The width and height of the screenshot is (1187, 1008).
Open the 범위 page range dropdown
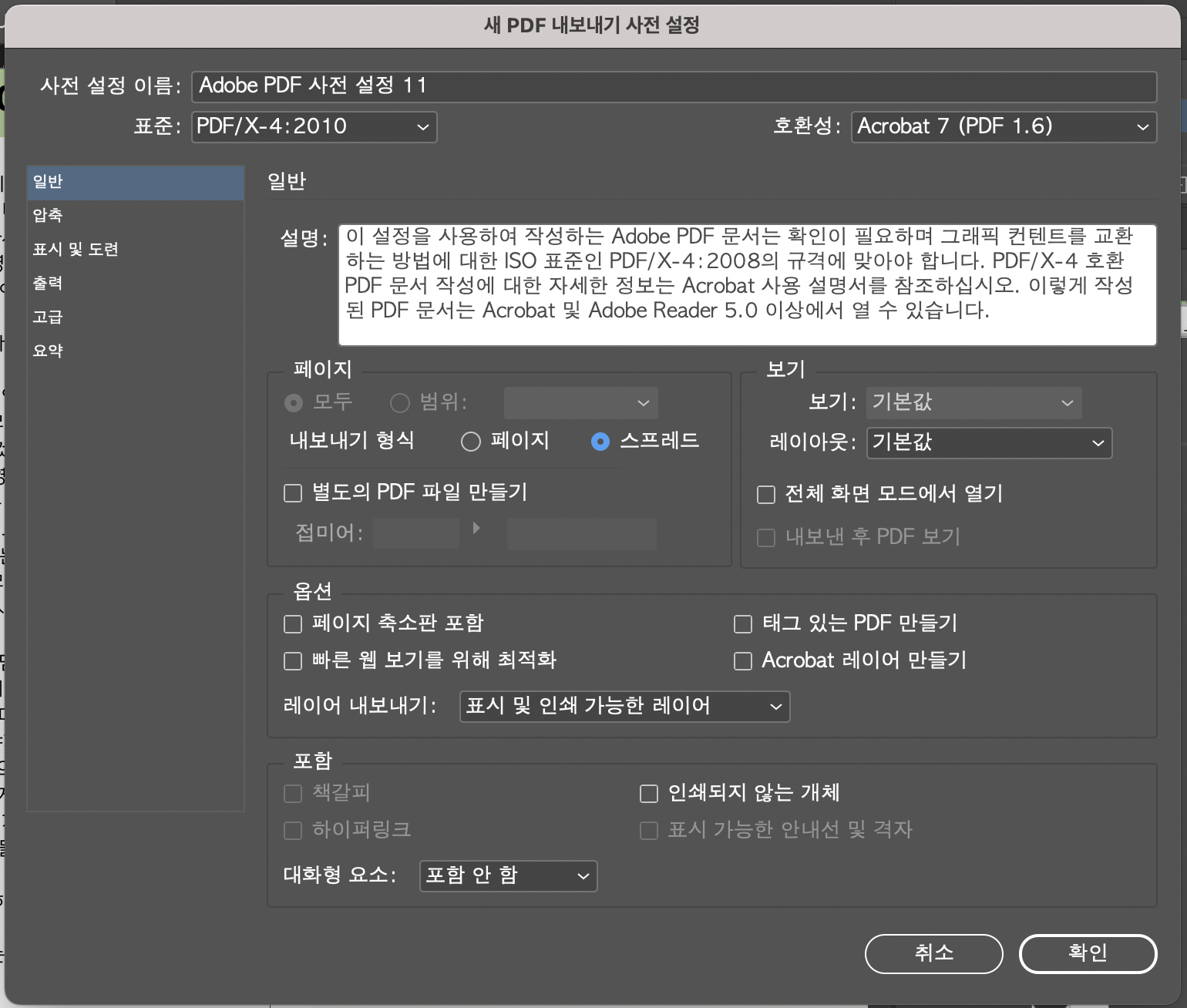click(x=581, y=403)
